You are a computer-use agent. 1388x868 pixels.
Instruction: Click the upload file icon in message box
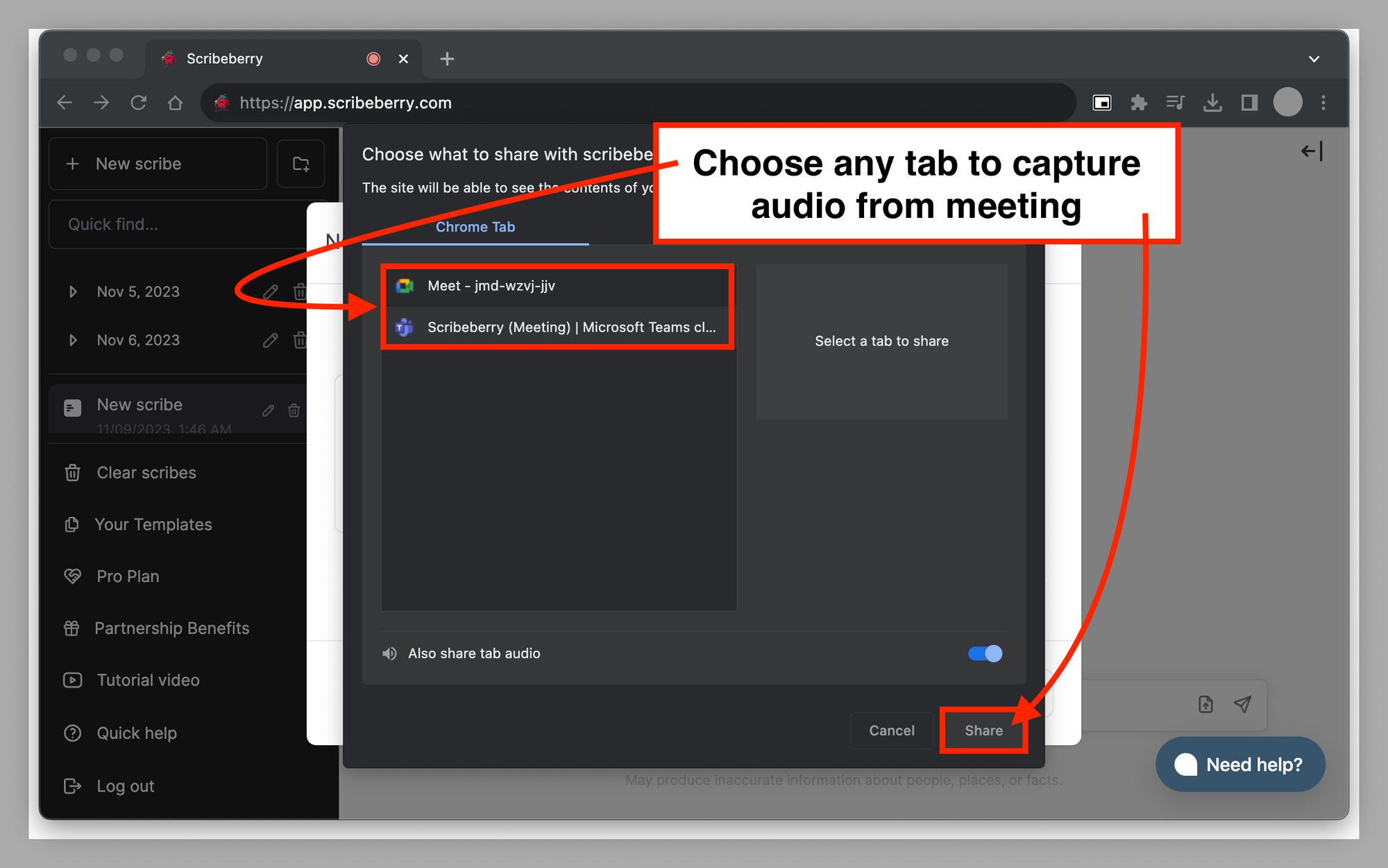point(1205,704)
